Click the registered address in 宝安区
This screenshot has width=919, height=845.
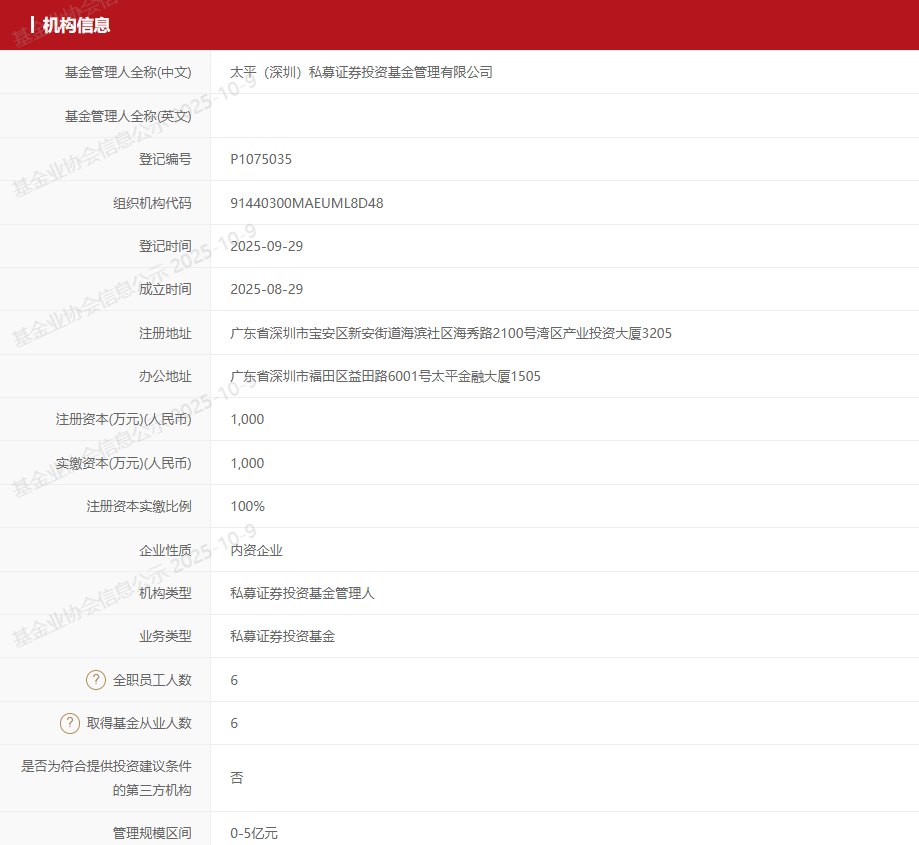pyautogui.click(x=450, y=333)
